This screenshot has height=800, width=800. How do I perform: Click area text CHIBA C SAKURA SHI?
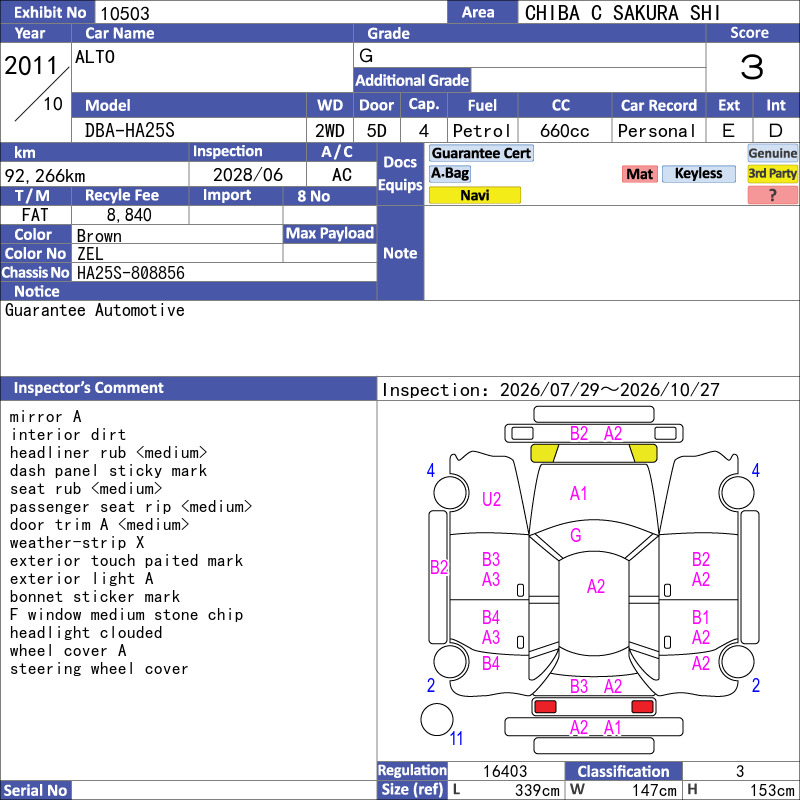(622, 13)
